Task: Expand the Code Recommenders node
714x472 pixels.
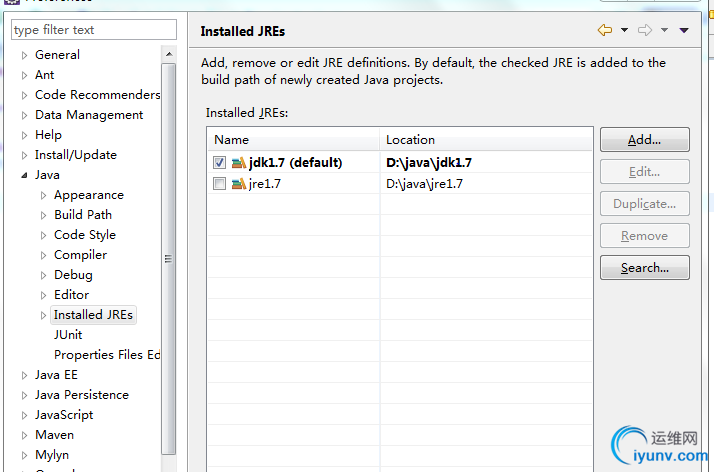Action: tap(24, 95)
